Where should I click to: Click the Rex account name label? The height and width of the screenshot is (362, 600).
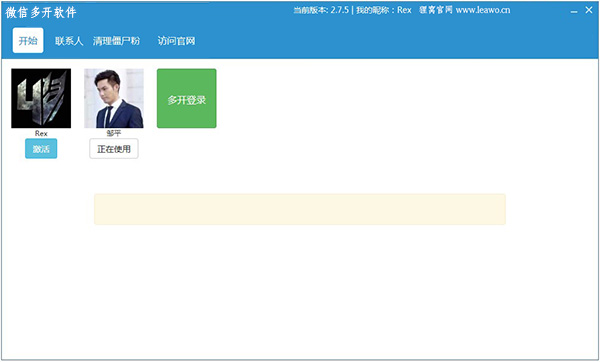click(x=41, y=133)
